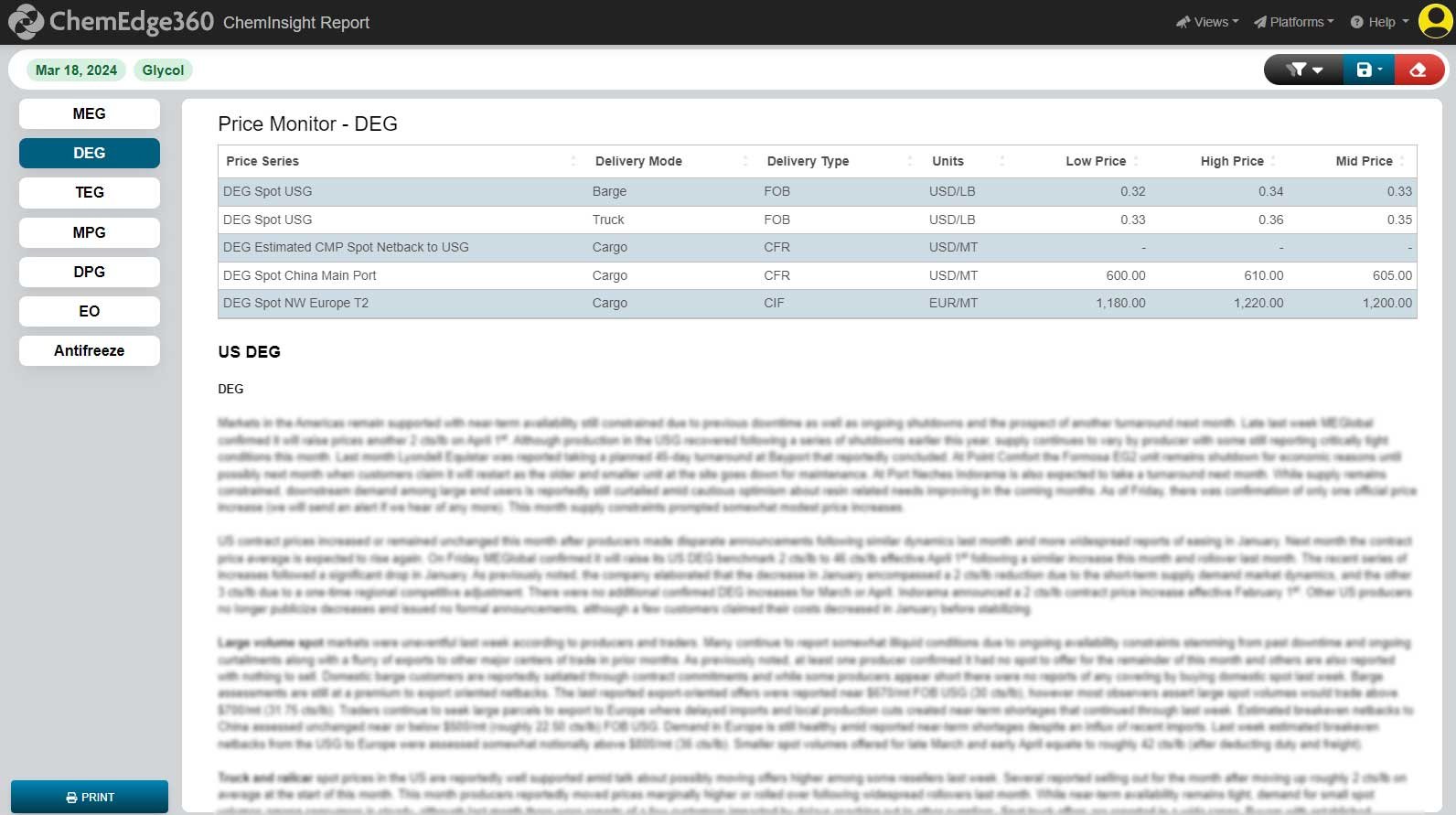This screenshot has width=1456, height=815.
Task: Click the PRINT button
Action: tap(90, 797)
